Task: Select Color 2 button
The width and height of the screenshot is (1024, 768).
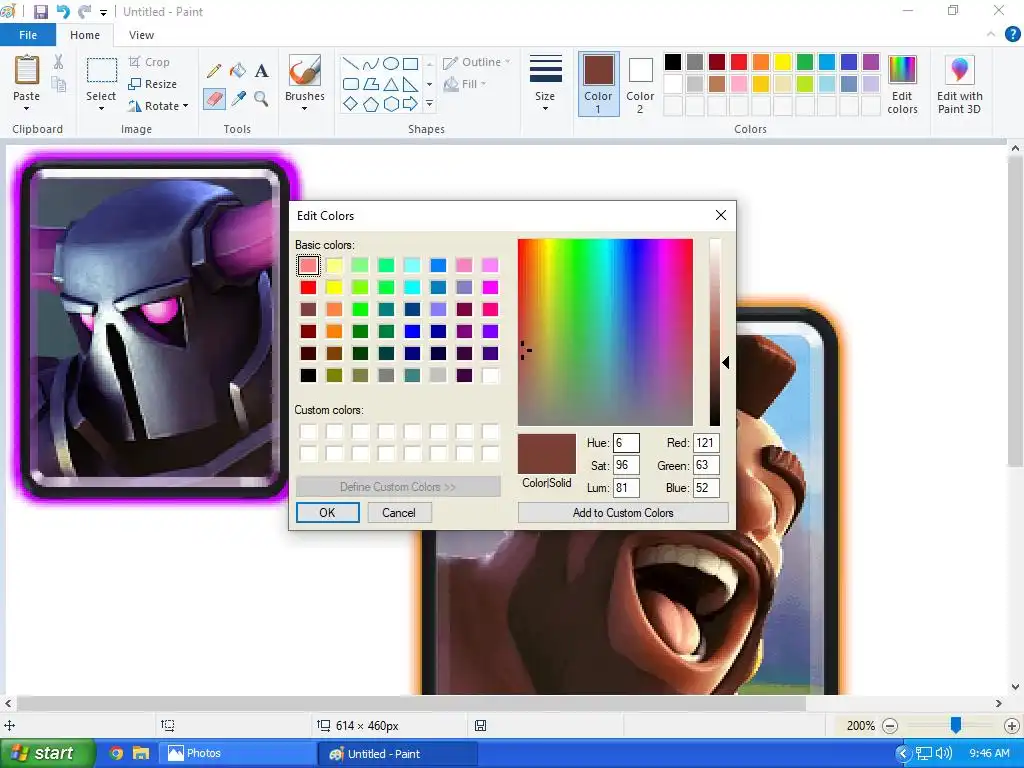Action: click(x=640, y=84)
